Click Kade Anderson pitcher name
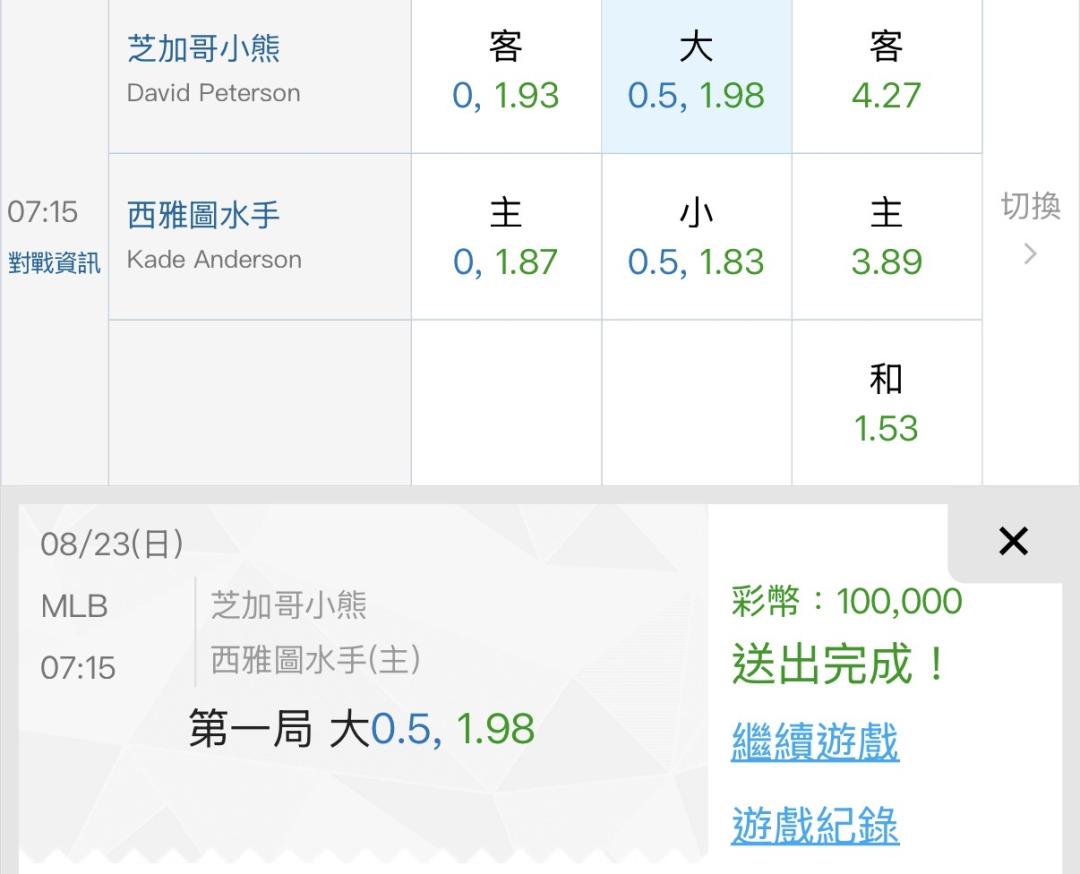 click(214, 260)
